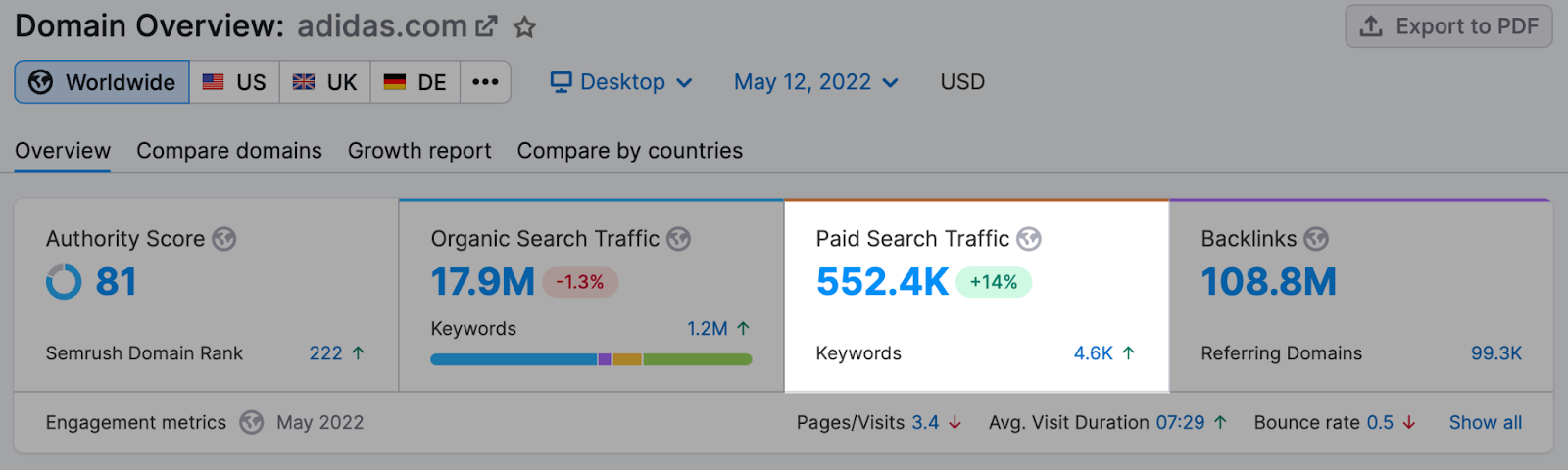This screenshot has width=1568, height=470.
Task: Click the -1.3% organic traffic change badge
Action: 580,282
